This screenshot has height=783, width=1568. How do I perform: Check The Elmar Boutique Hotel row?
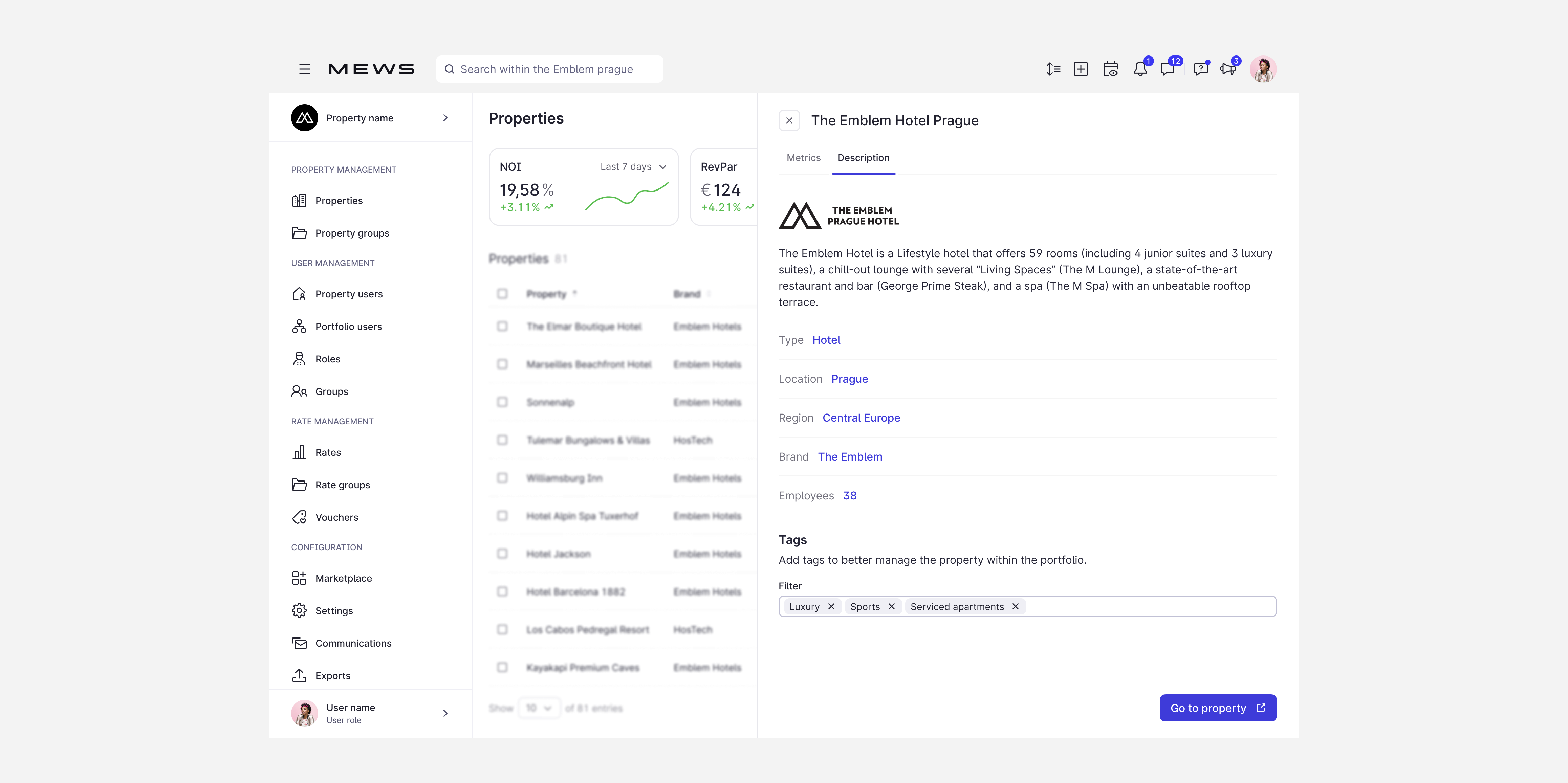[x=502, y=327]
